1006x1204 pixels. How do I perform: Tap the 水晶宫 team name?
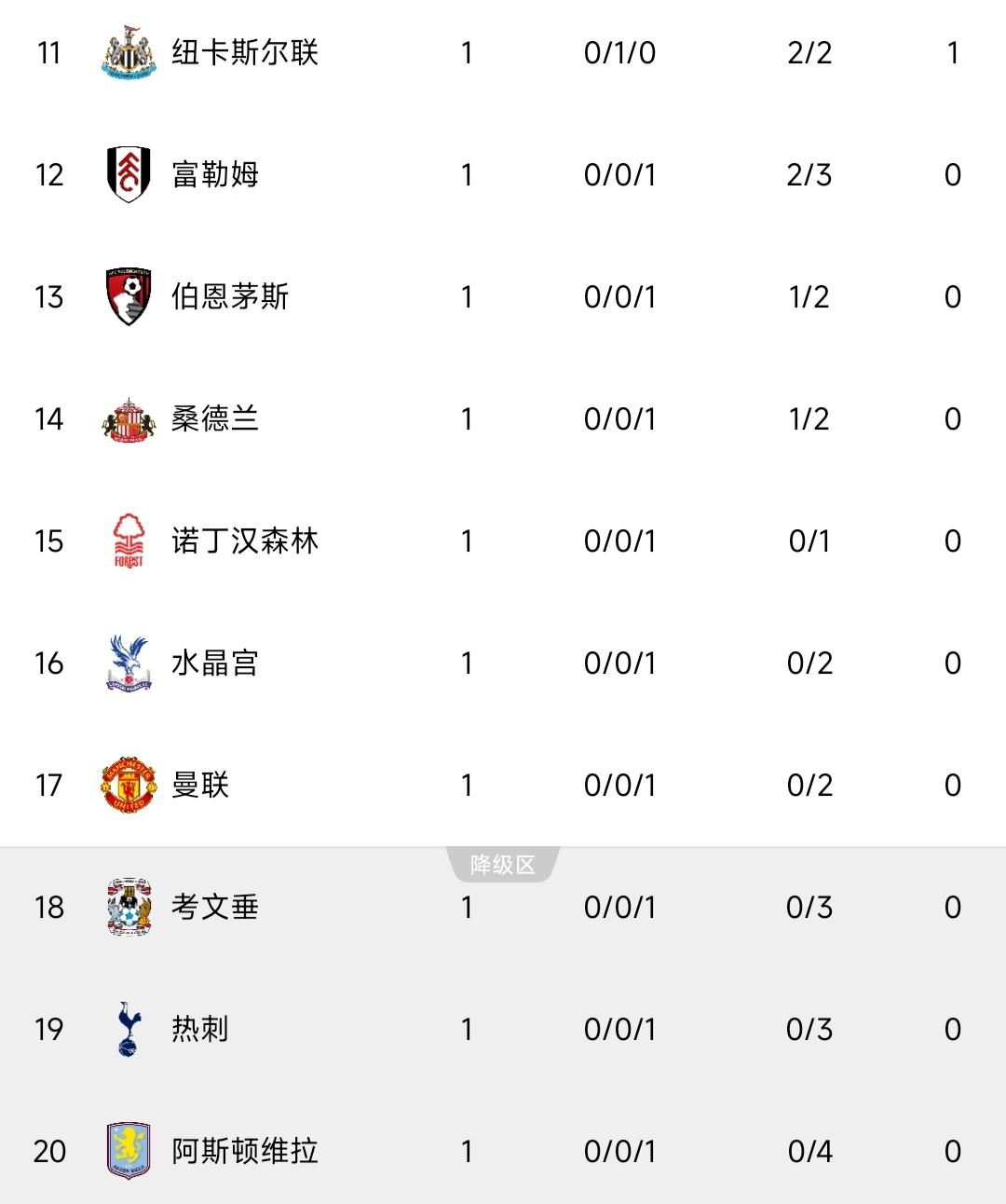coord(215,663)
